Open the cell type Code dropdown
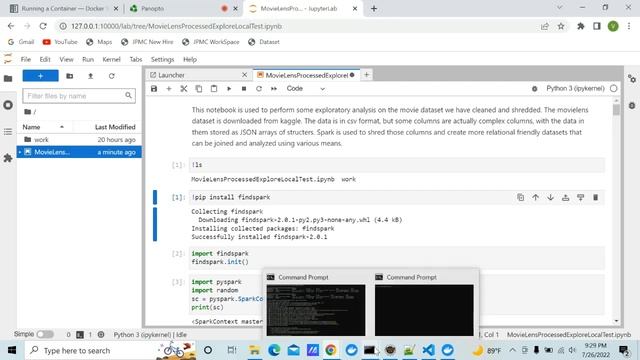Image resolution: width=640 pixels, height=360 pixels. pos(305,89)
